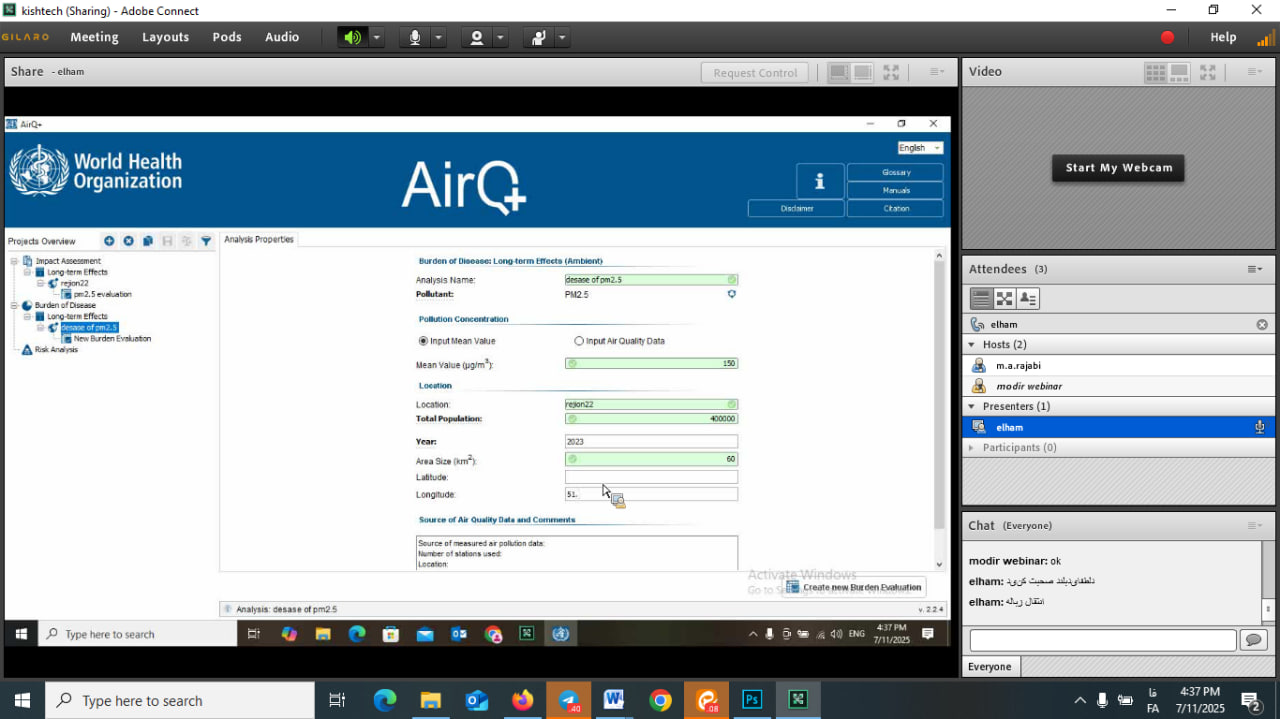Toggle Share pod scroll view icon
The image size is (1280, 719).
[862, 72]
